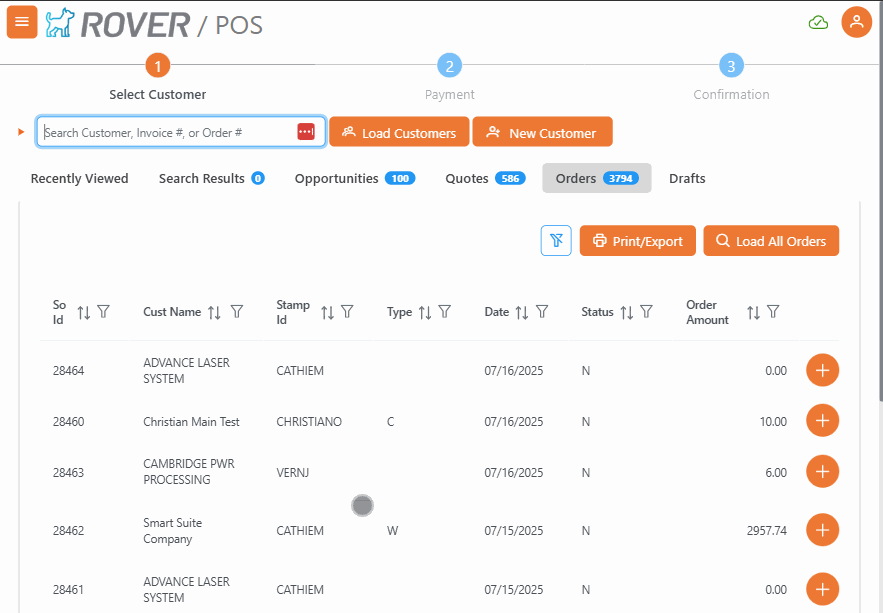Click the plus button for order 28462
Image resolution: width=883 pixels, height=613 pixels.
822,530
